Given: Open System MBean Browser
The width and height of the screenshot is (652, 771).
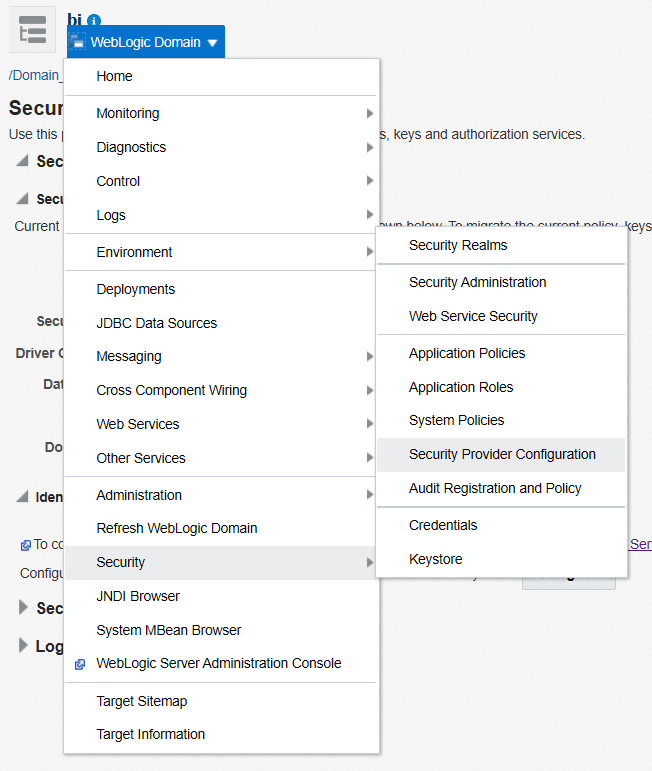Looking at the screenshot, I should click(169, 630).
